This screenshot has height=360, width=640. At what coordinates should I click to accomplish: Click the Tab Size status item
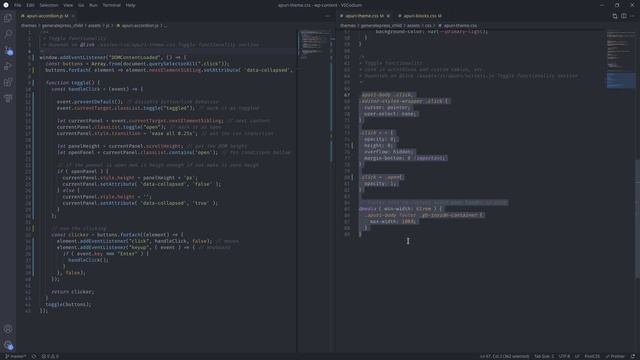(544, 356)
